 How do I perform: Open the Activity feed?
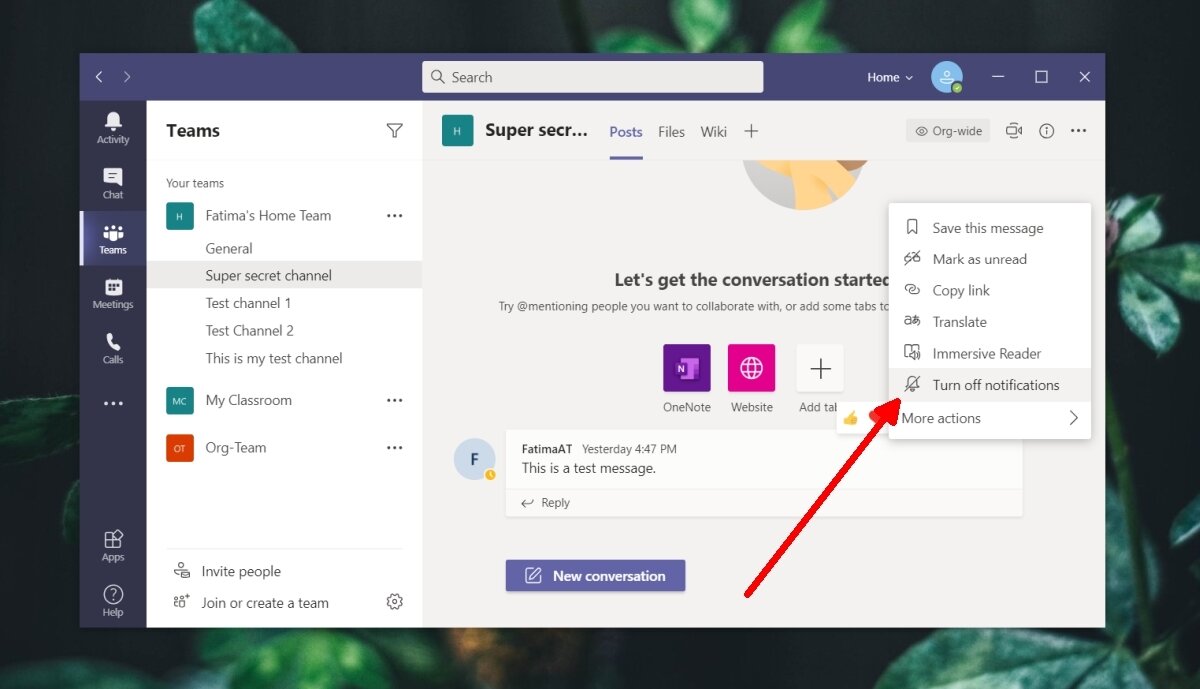[x=112, y=127]
